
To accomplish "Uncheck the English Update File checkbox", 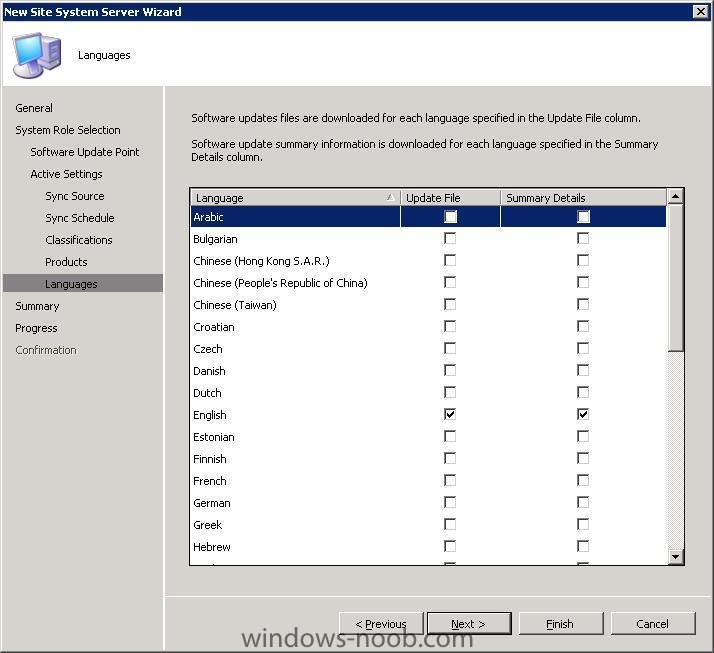I will (x=450, y=414).
